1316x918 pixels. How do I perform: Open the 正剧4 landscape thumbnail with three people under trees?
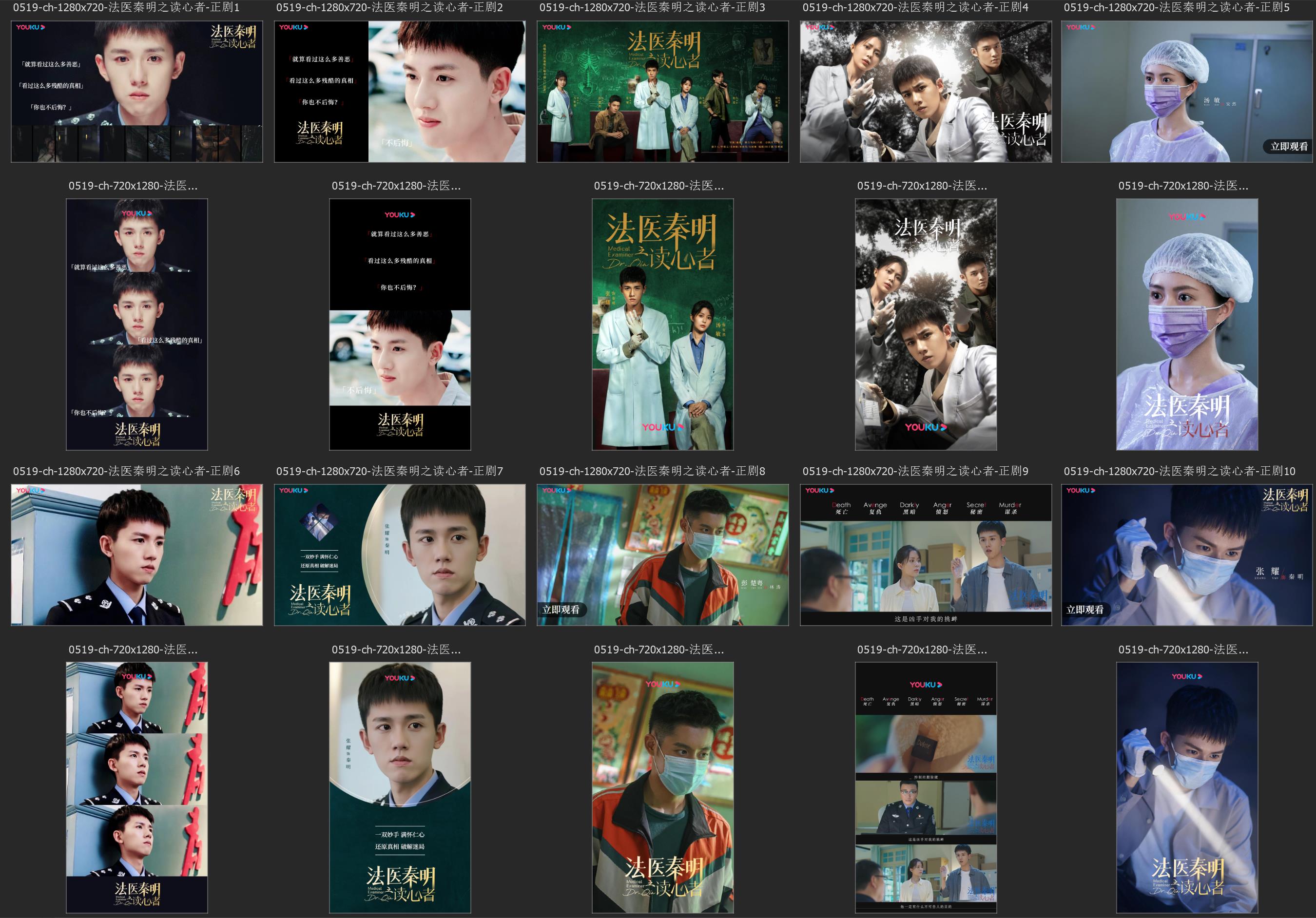[926, 92]
